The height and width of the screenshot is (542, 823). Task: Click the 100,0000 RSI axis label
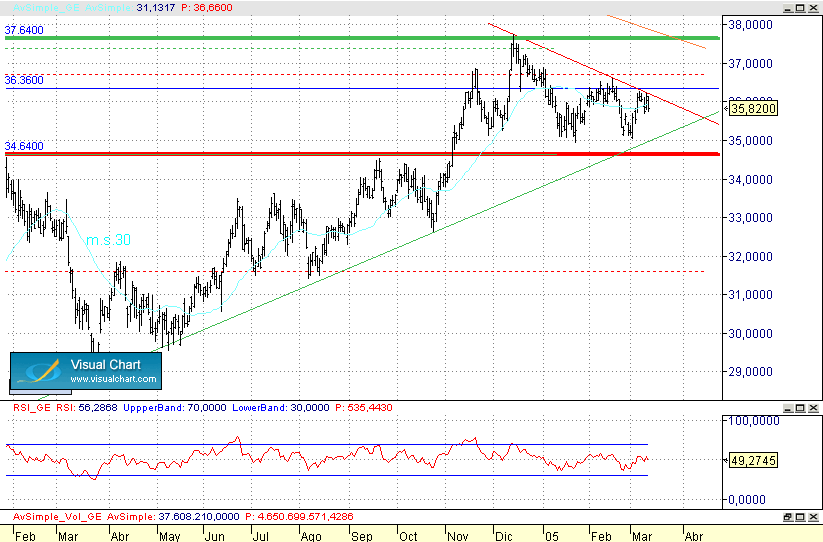(754, 421)
